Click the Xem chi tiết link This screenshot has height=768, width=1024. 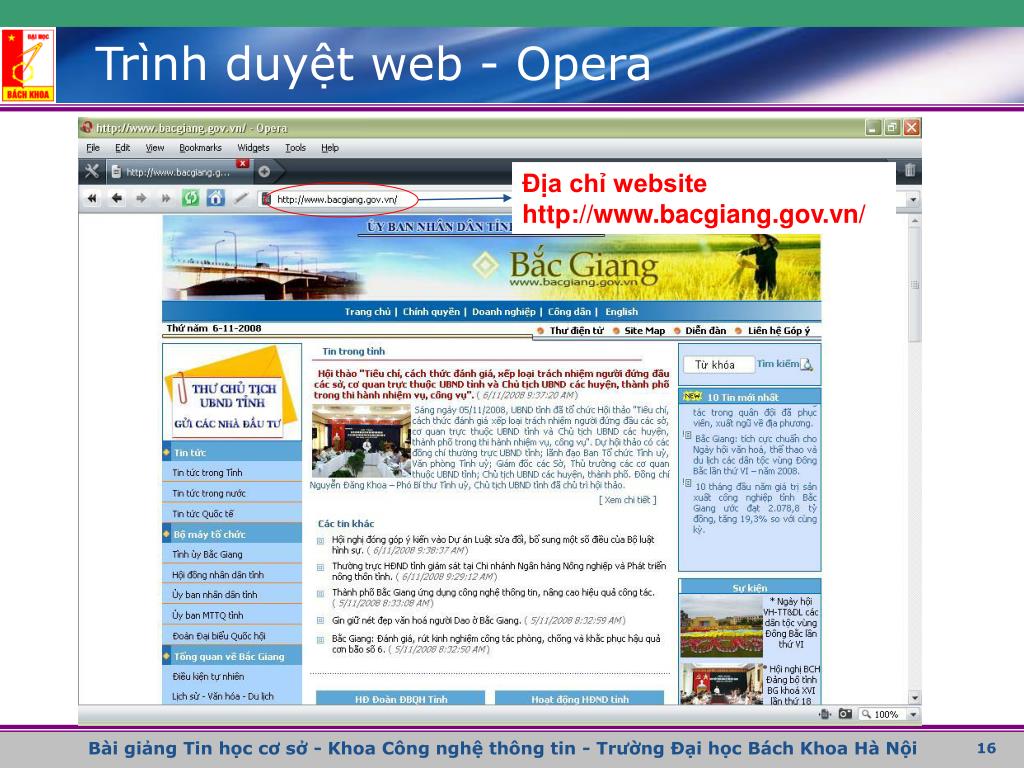click(x=628, y=500)
